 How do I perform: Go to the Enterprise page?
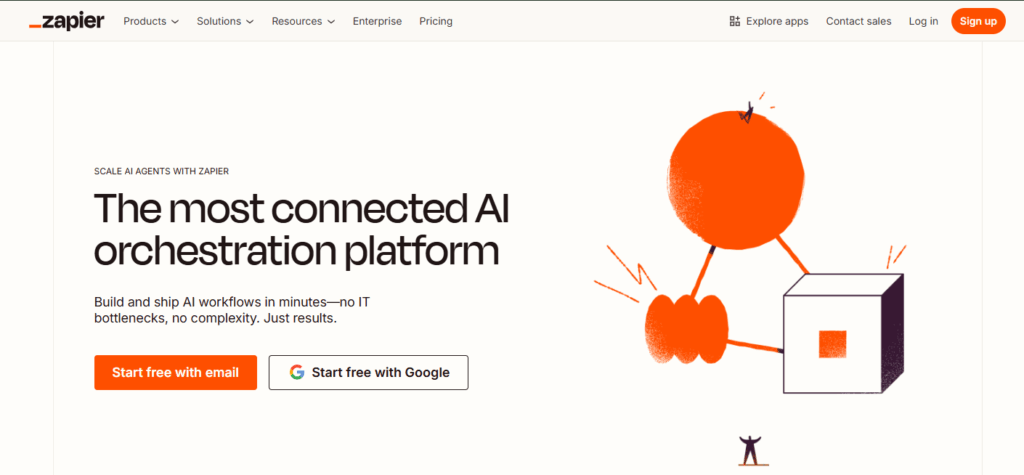click(x=377, y=21)
